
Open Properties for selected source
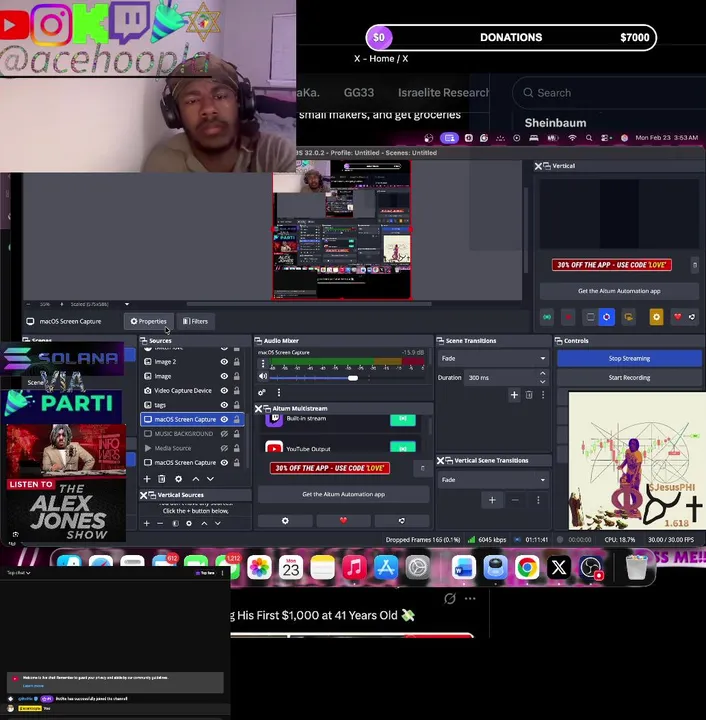pyautogui.click(x=148, y=321)
